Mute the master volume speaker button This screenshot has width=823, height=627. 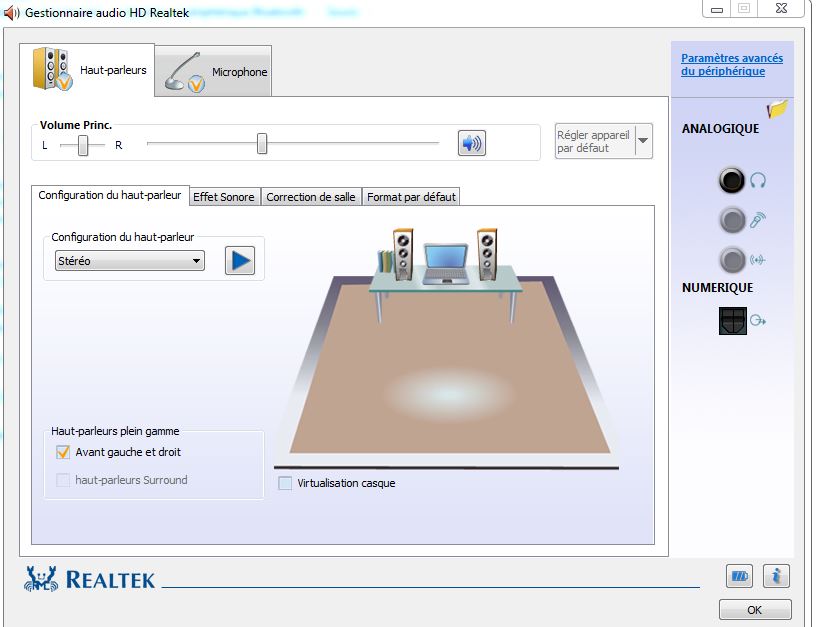(x=471, y=143)
